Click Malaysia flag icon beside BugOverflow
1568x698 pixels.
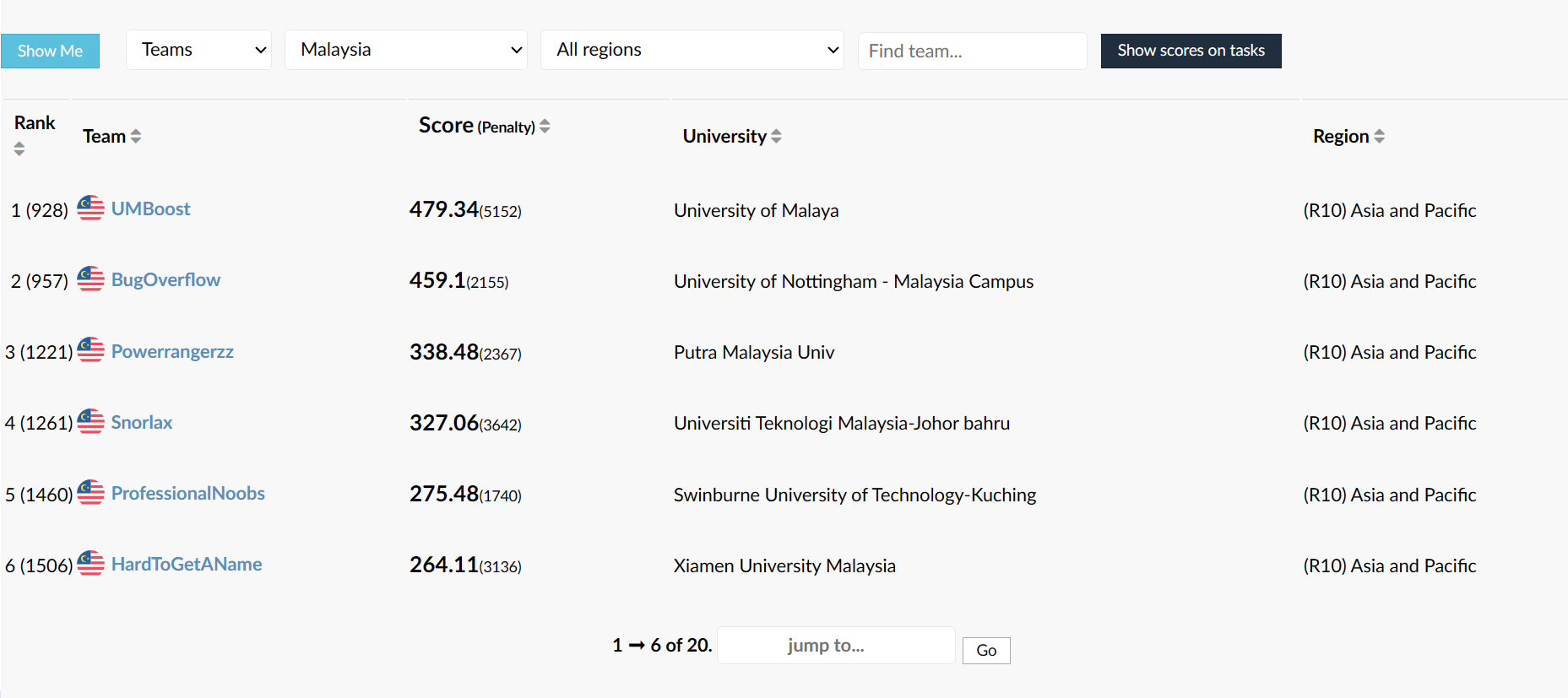pos(91,279)
